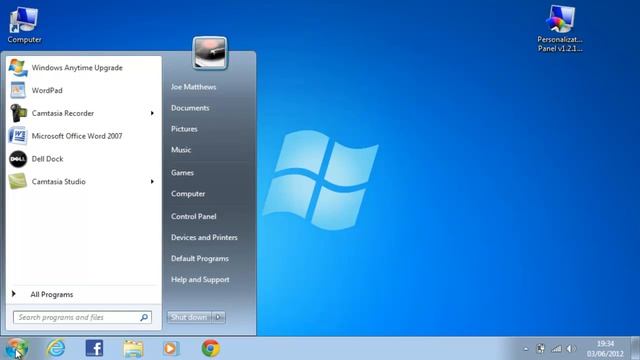Open Devices and Printers
Screen dimensions: 640x360
[x=204, y=238]
